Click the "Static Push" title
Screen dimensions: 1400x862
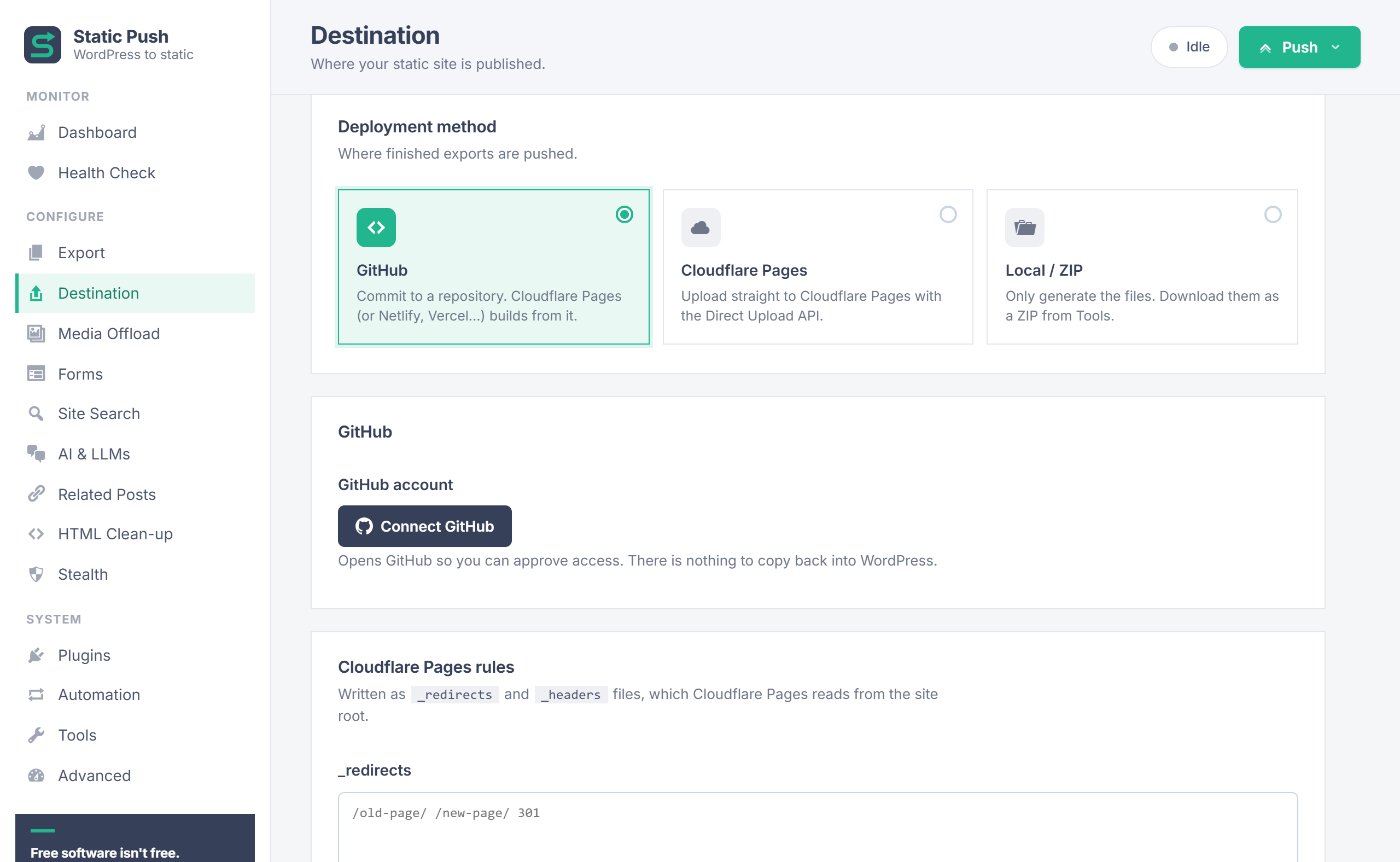click(121, 37)
